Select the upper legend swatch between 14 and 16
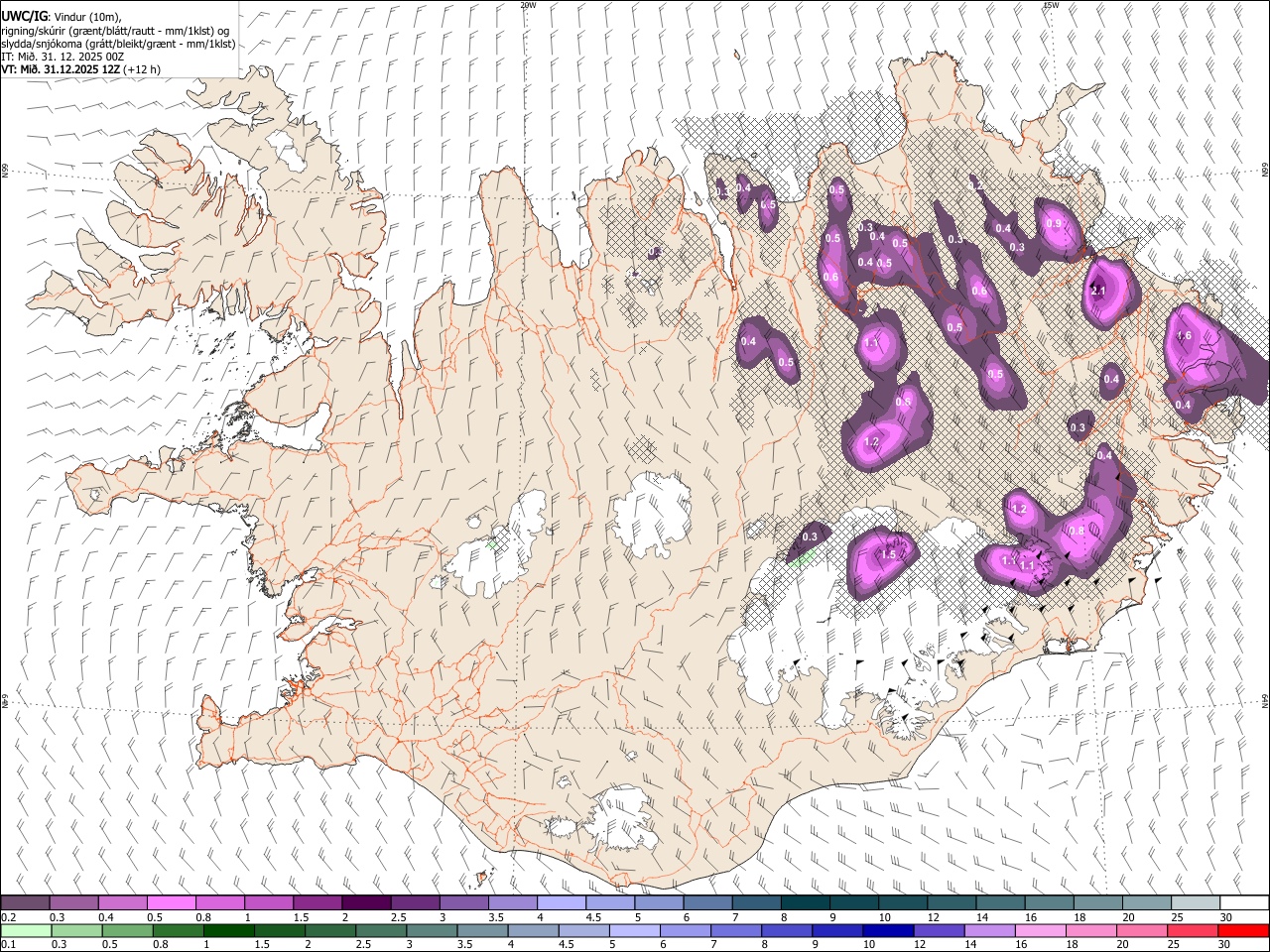Viewport: 1270px width, 952px height. pos(1000,903)
